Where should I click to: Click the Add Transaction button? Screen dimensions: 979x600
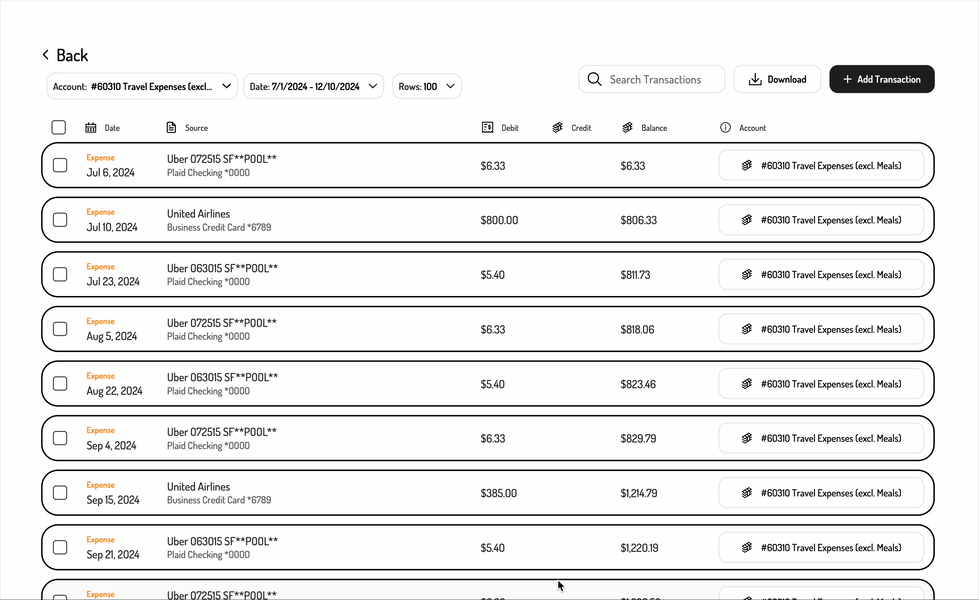pyautogui.click(x=881, y=79)
